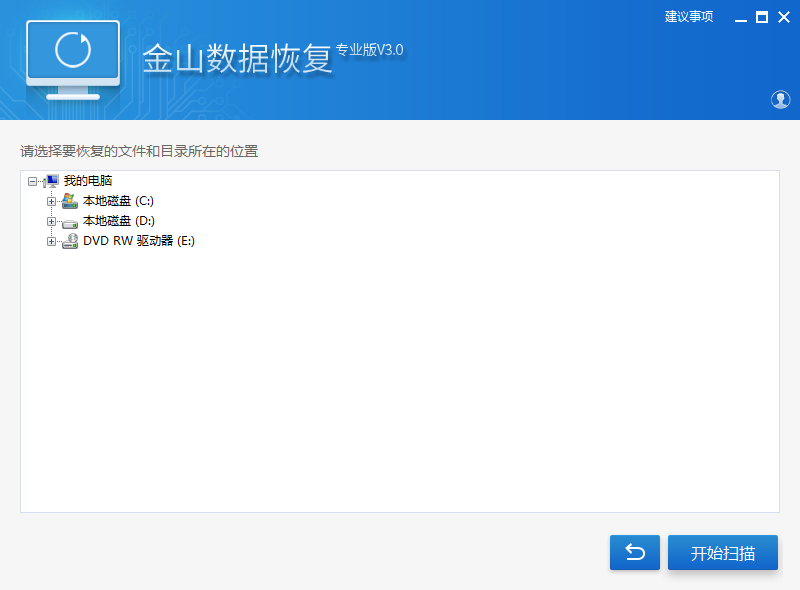Viewport: 800px width, 590px height.
Task: Expand the 本地磁盘 (D:) node
Action: point(51,221)
